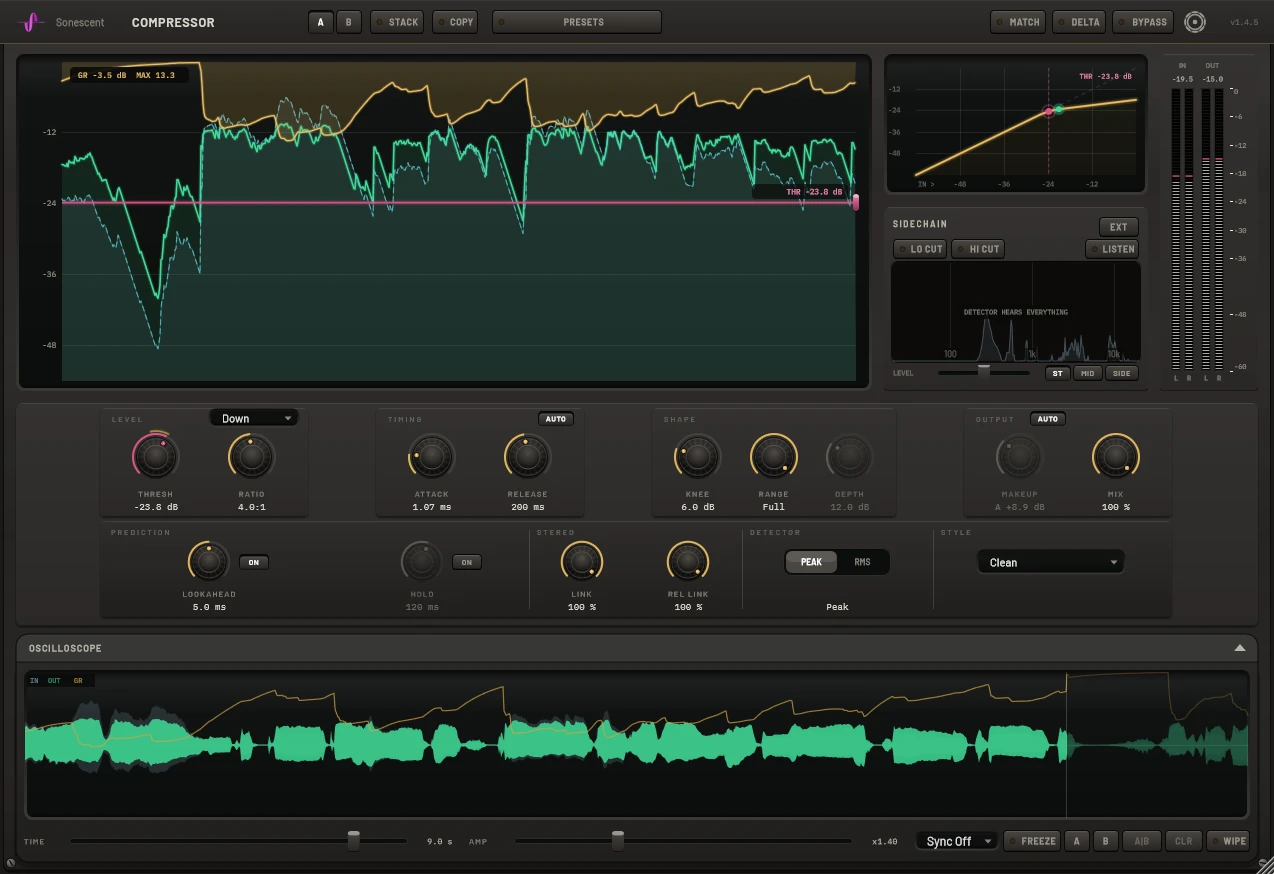Click the LOOKAHEAD knob
Image resolution: width=1274 pixels, height=874 pixels.
(x=209, y=562)
